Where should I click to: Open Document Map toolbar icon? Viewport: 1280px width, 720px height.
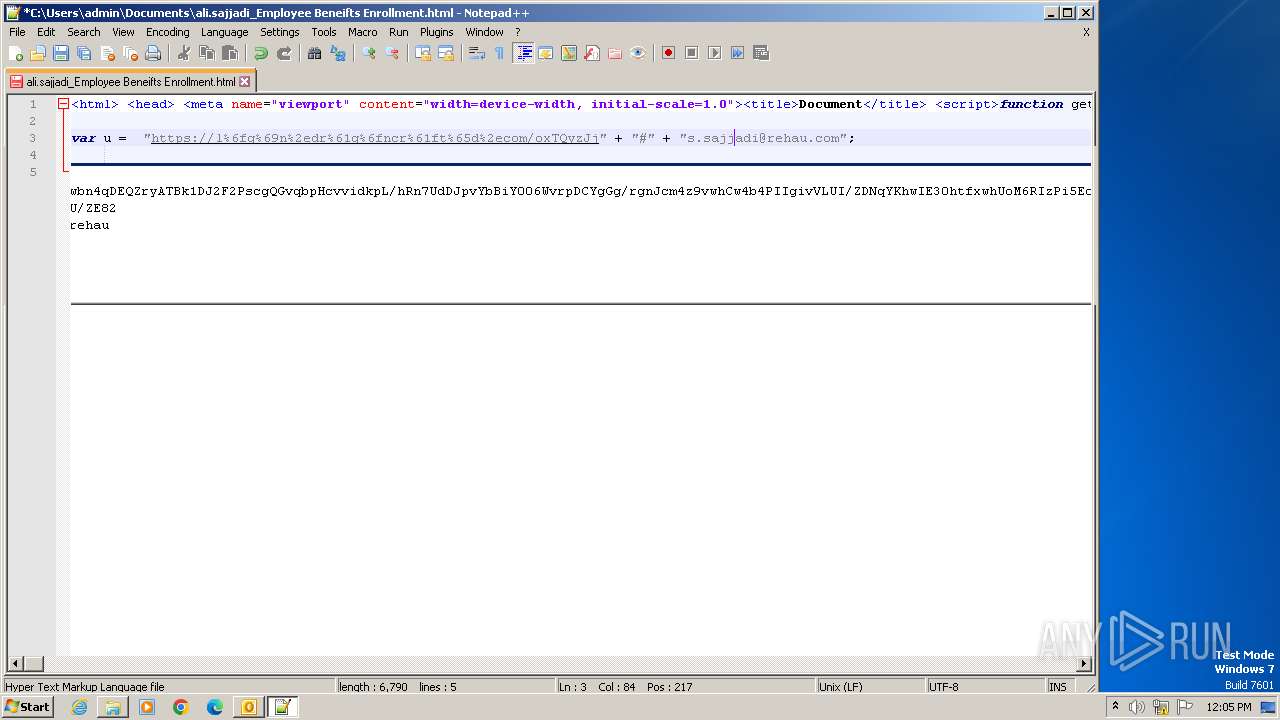[569, 53]
